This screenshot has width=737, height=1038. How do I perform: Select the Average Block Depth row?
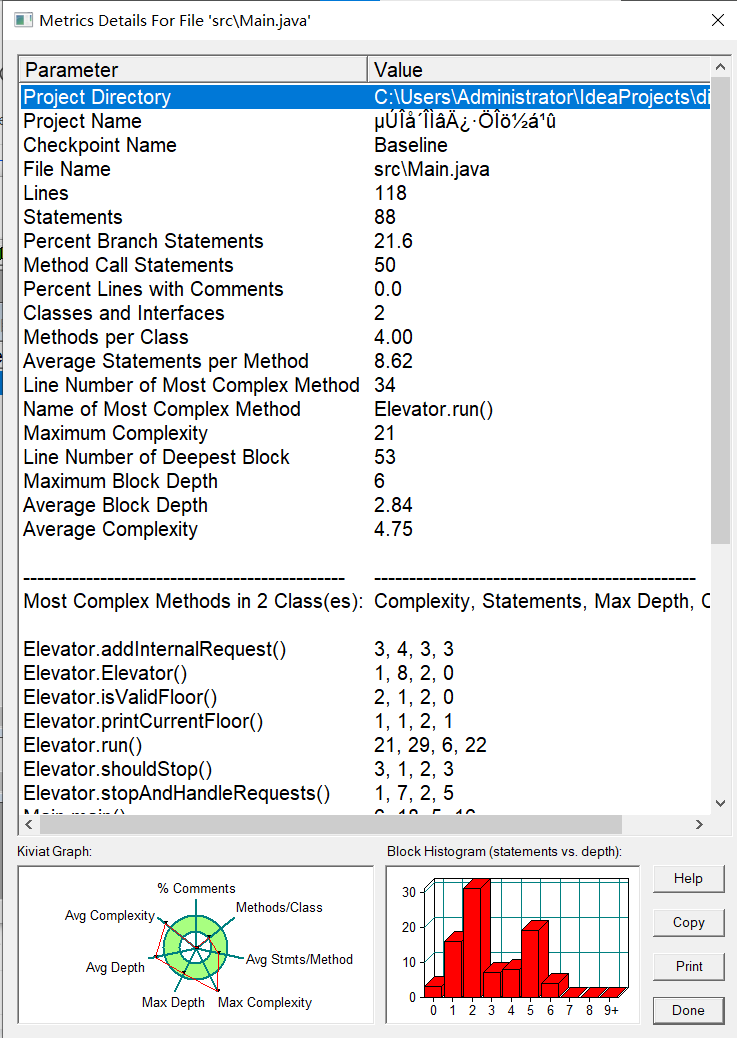365,505
